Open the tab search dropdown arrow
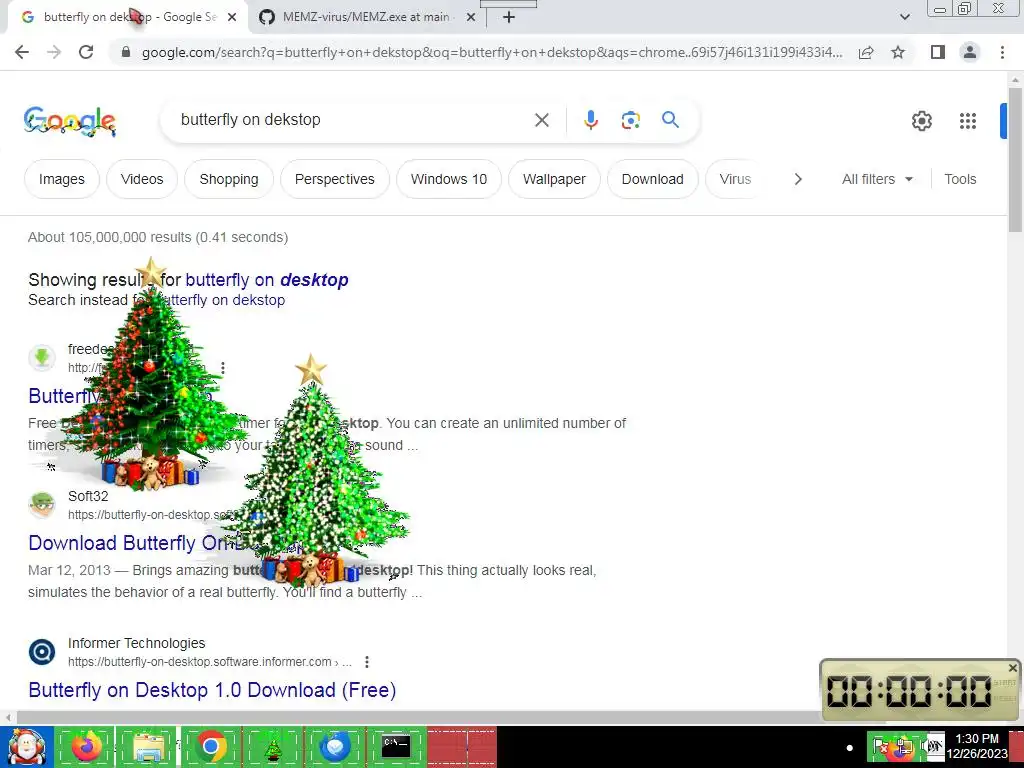The width and height of the screenshot is (1024, 768). [x=904, y=17]
